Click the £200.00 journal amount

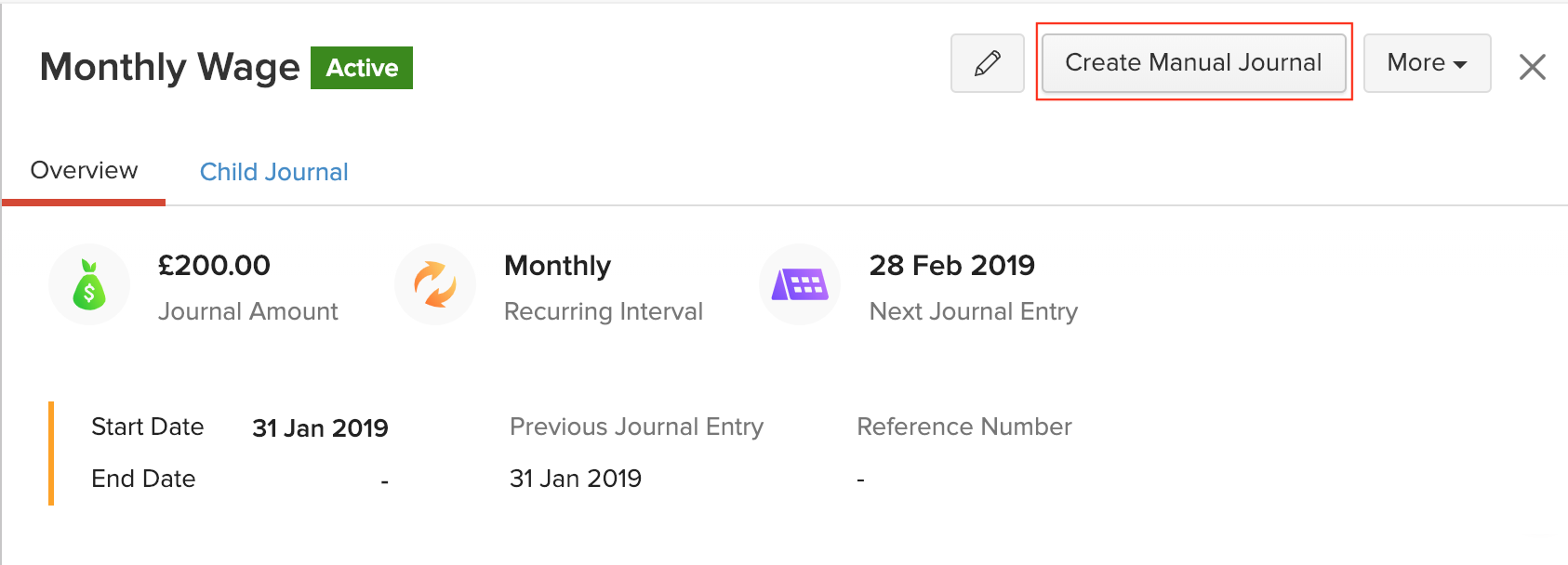coord(214,266)
